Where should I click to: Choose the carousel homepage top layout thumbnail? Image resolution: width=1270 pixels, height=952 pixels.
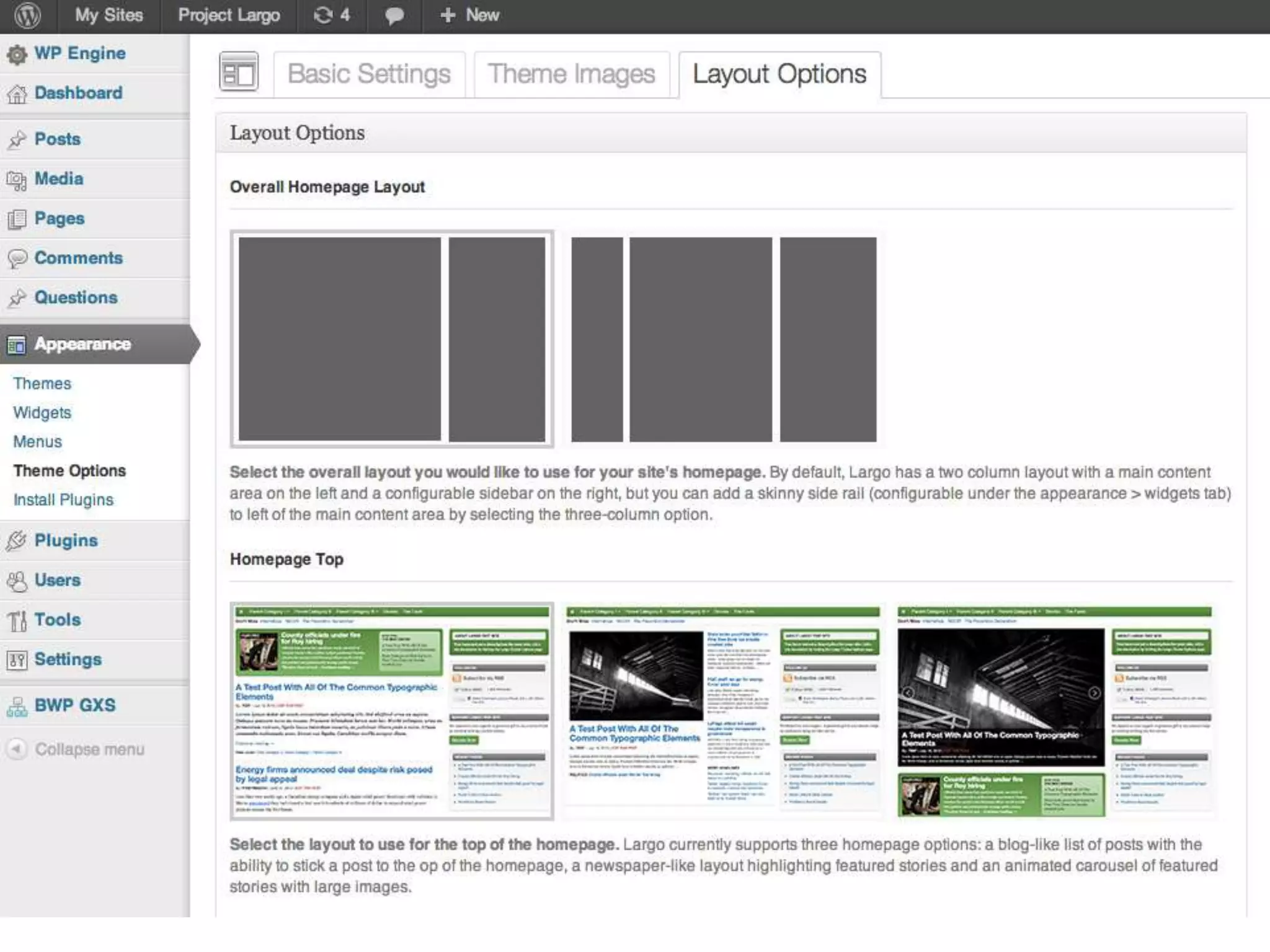(1054, 710)
